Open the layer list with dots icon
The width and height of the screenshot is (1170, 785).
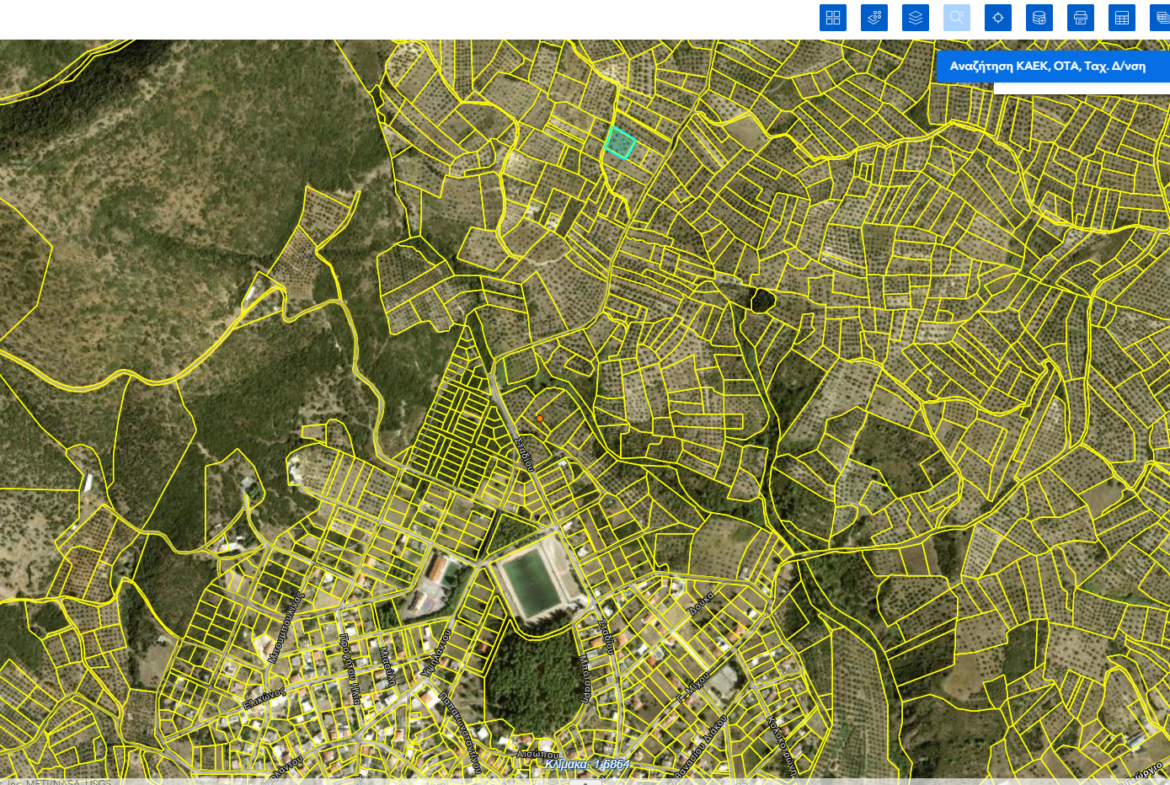click(x=874, y=18)
